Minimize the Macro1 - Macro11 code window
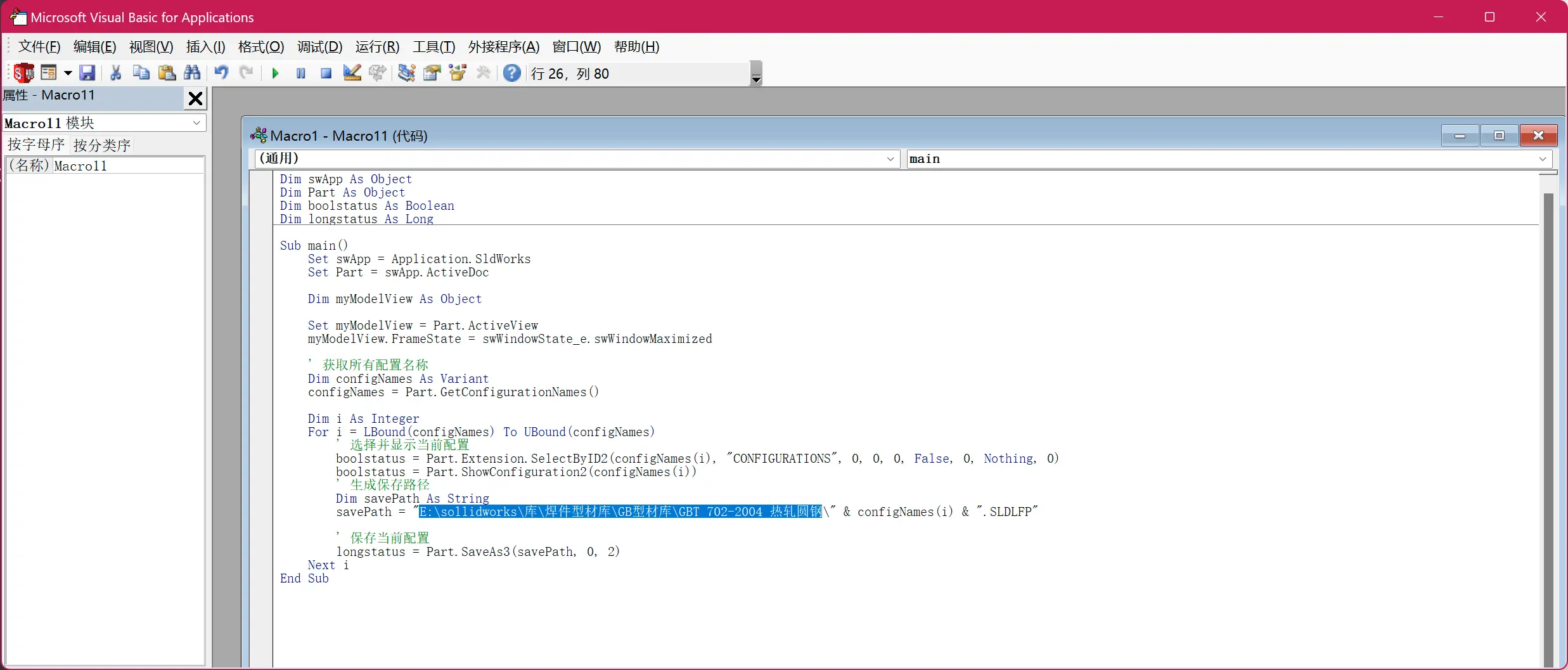1568x670 pixels. [x=1460, y=136]
